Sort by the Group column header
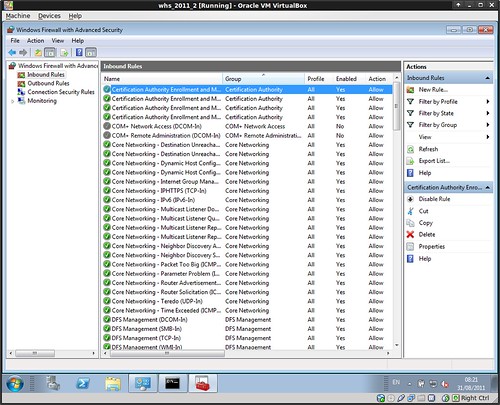The height and width of the screenshot is (405, 500). 263,79
